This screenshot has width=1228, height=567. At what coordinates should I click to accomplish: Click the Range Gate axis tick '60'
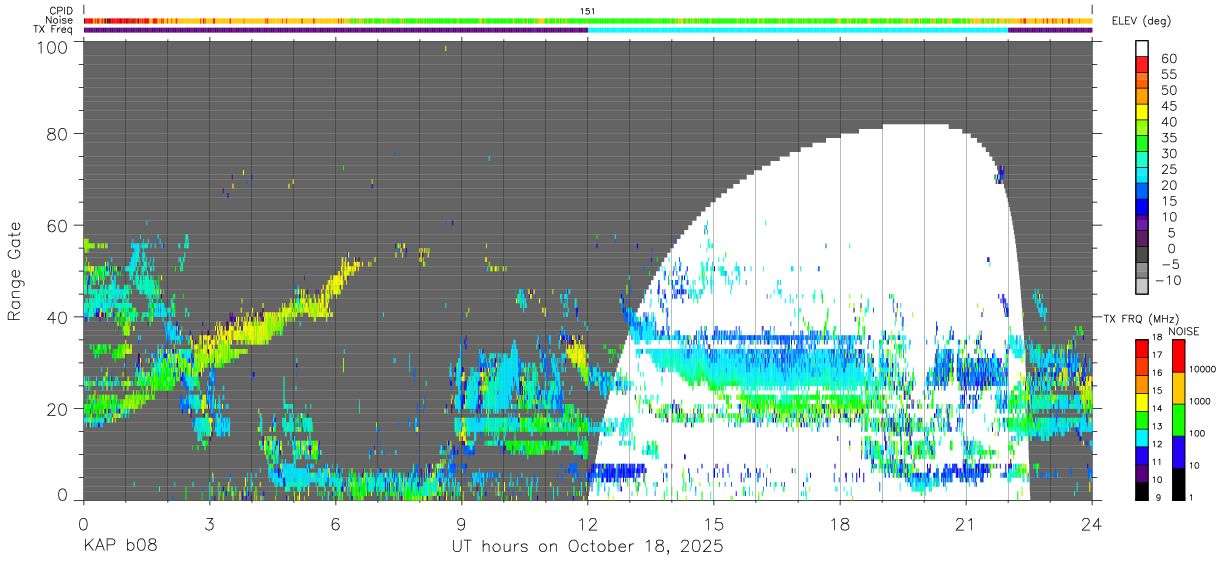[58, 226]
